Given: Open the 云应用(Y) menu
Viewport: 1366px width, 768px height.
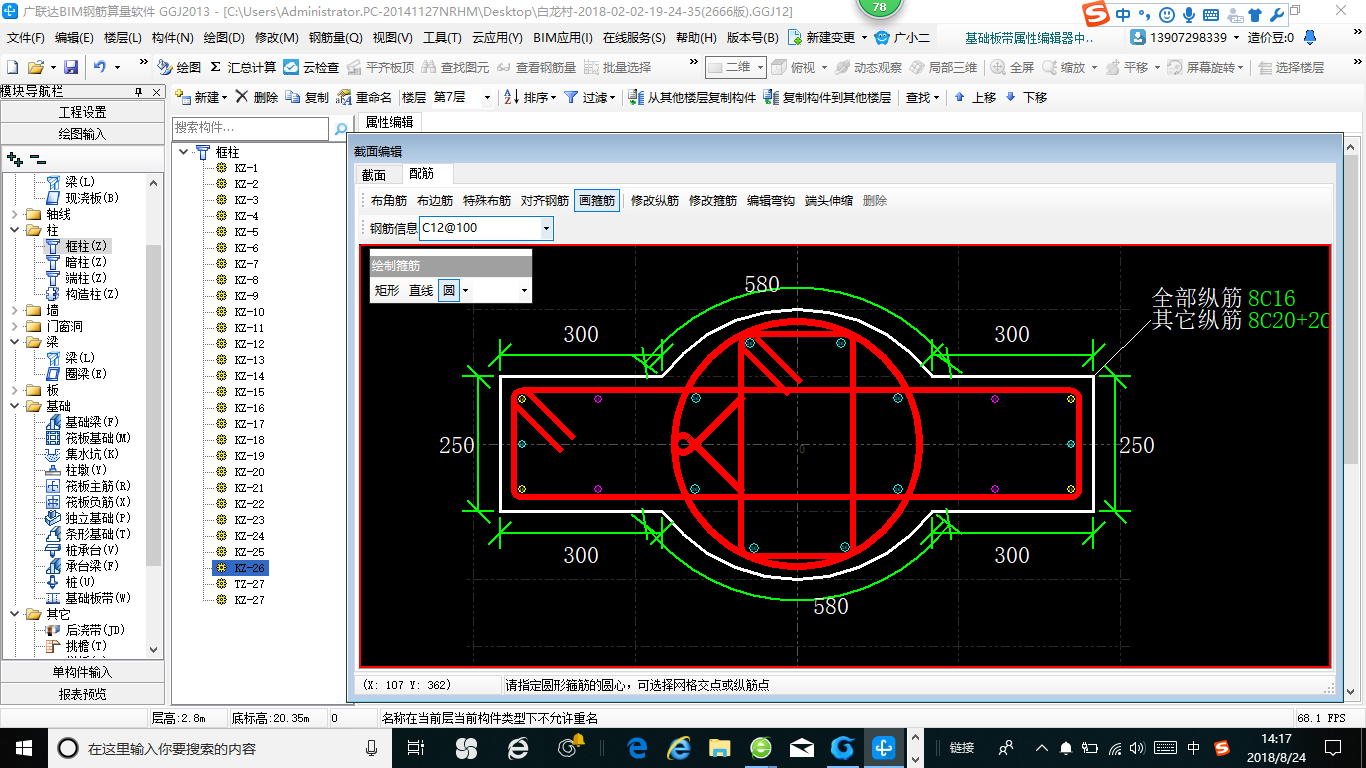Looking at the screenshot, I should pos(497,38).
